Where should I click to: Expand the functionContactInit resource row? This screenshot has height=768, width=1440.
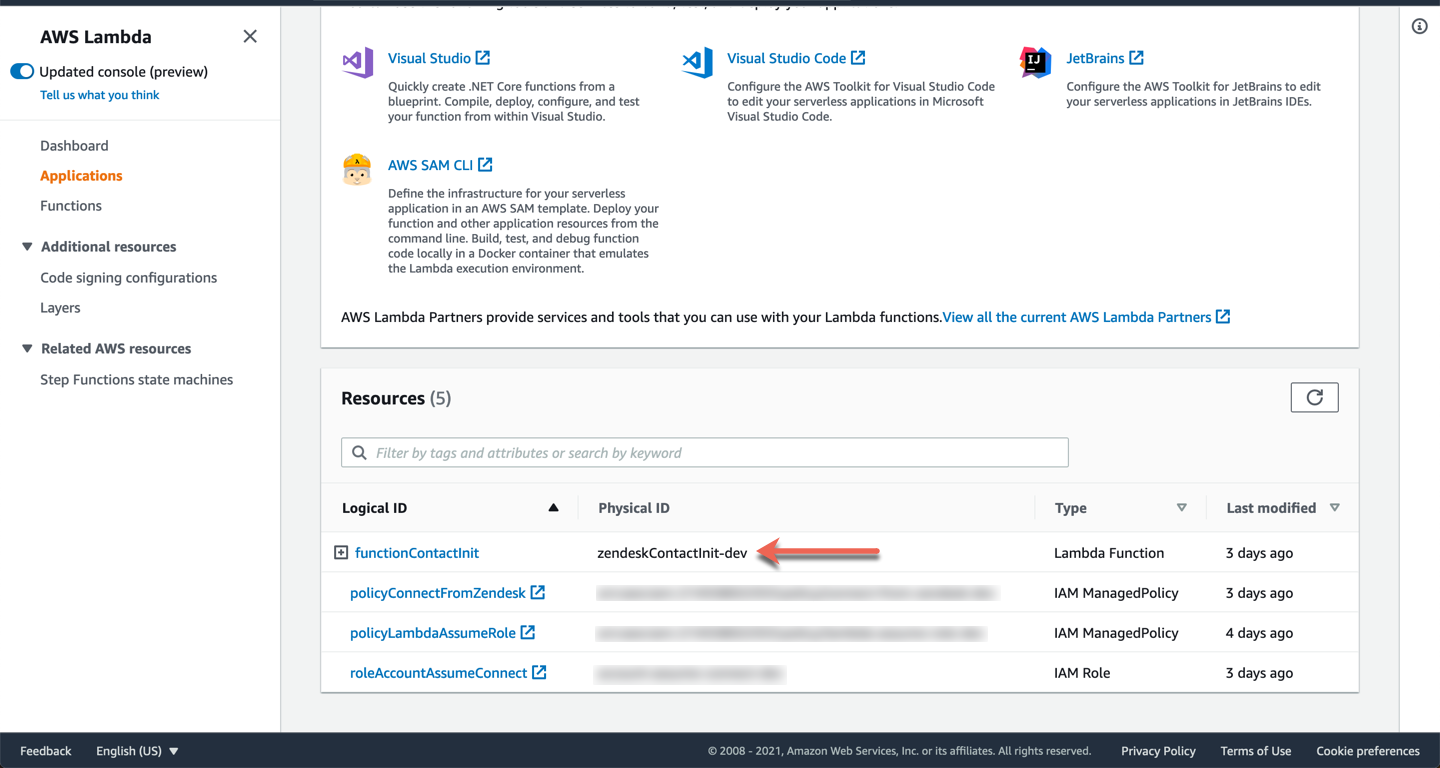click(341, 553)
